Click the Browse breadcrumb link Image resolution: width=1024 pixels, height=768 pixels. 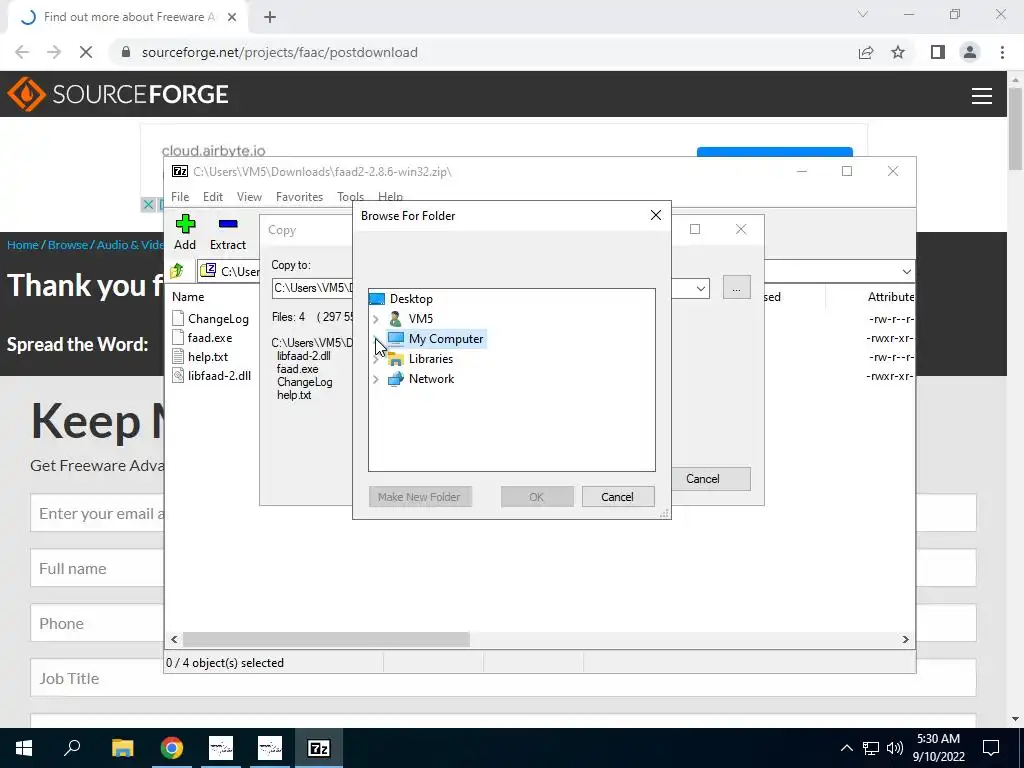pyautogui.click(x=67, y=245)
